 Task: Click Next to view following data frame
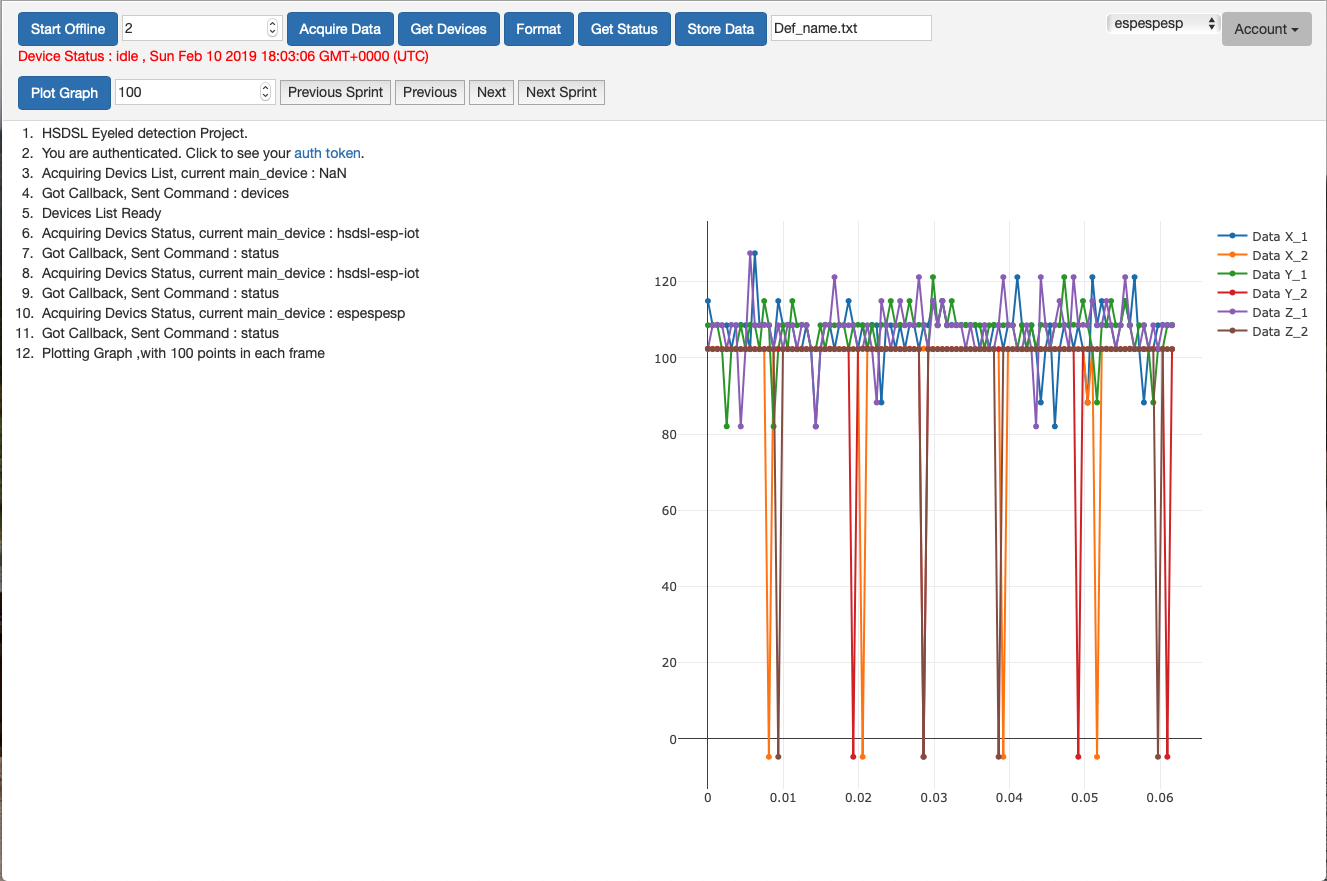tap(491, 92)
